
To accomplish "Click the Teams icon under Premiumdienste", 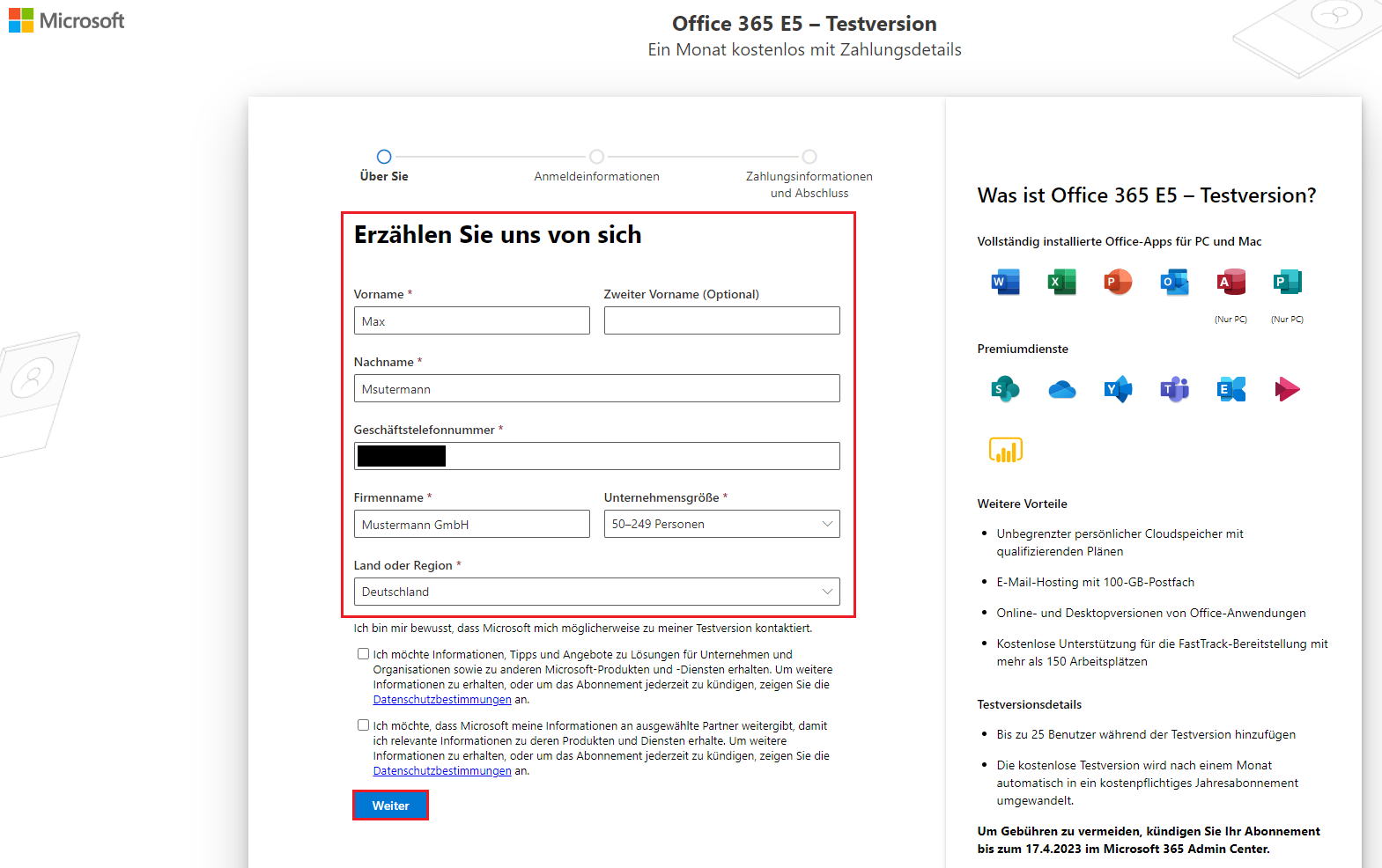I will tap(1174, 389).
